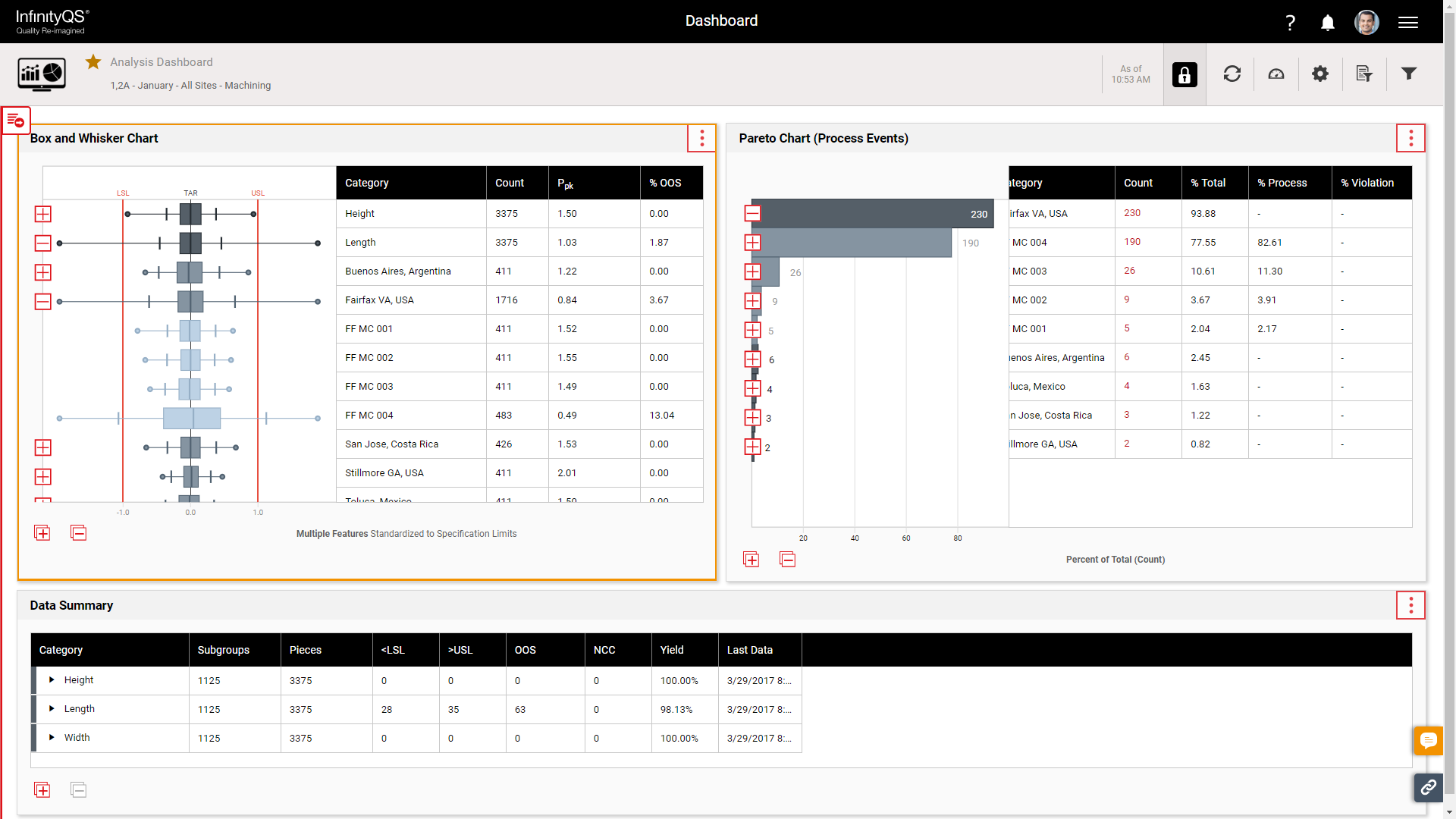
Task: Expand the Height box plot with its plus toggle
Action: 42,215
